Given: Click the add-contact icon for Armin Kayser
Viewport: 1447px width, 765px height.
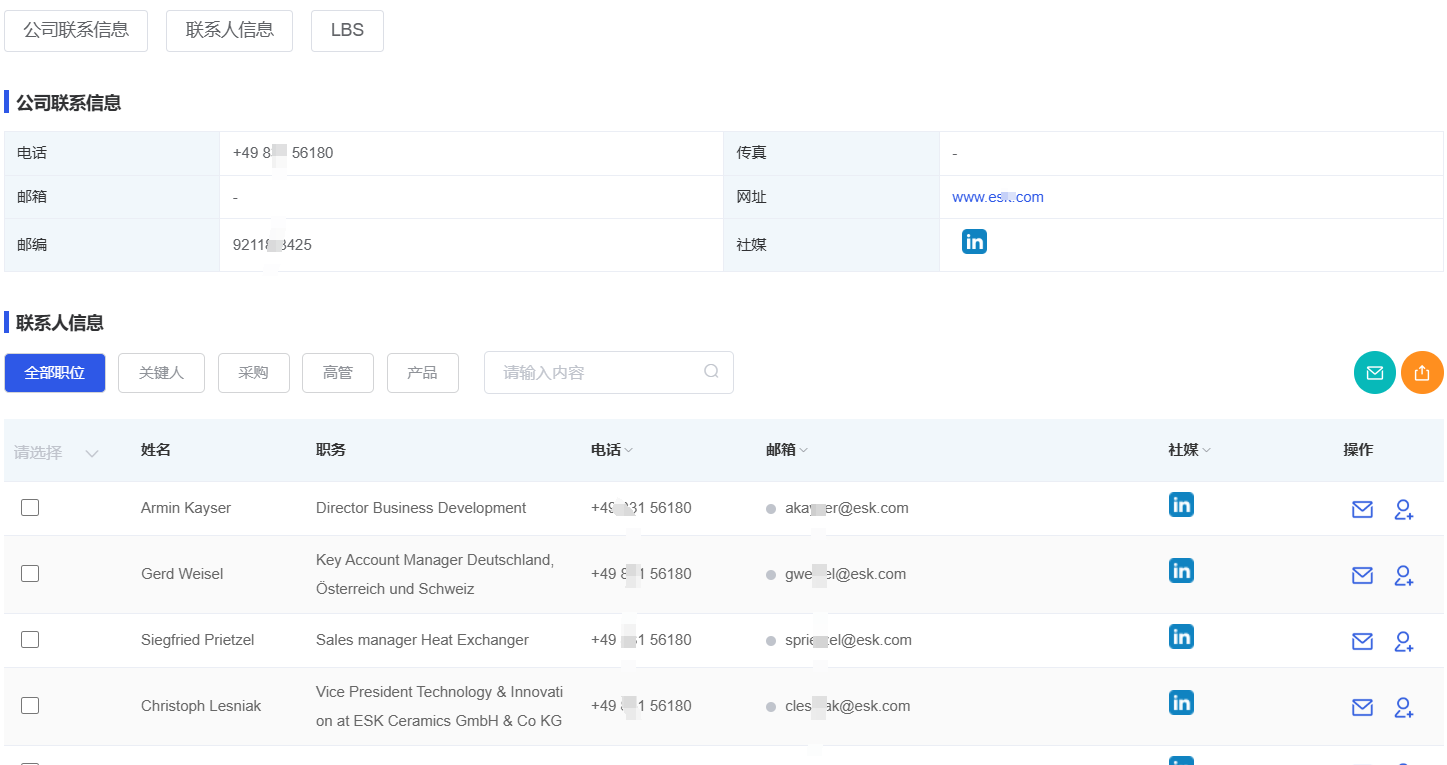Looking at the screenshot, I should pyautogui.click(x=1403, y=510).
